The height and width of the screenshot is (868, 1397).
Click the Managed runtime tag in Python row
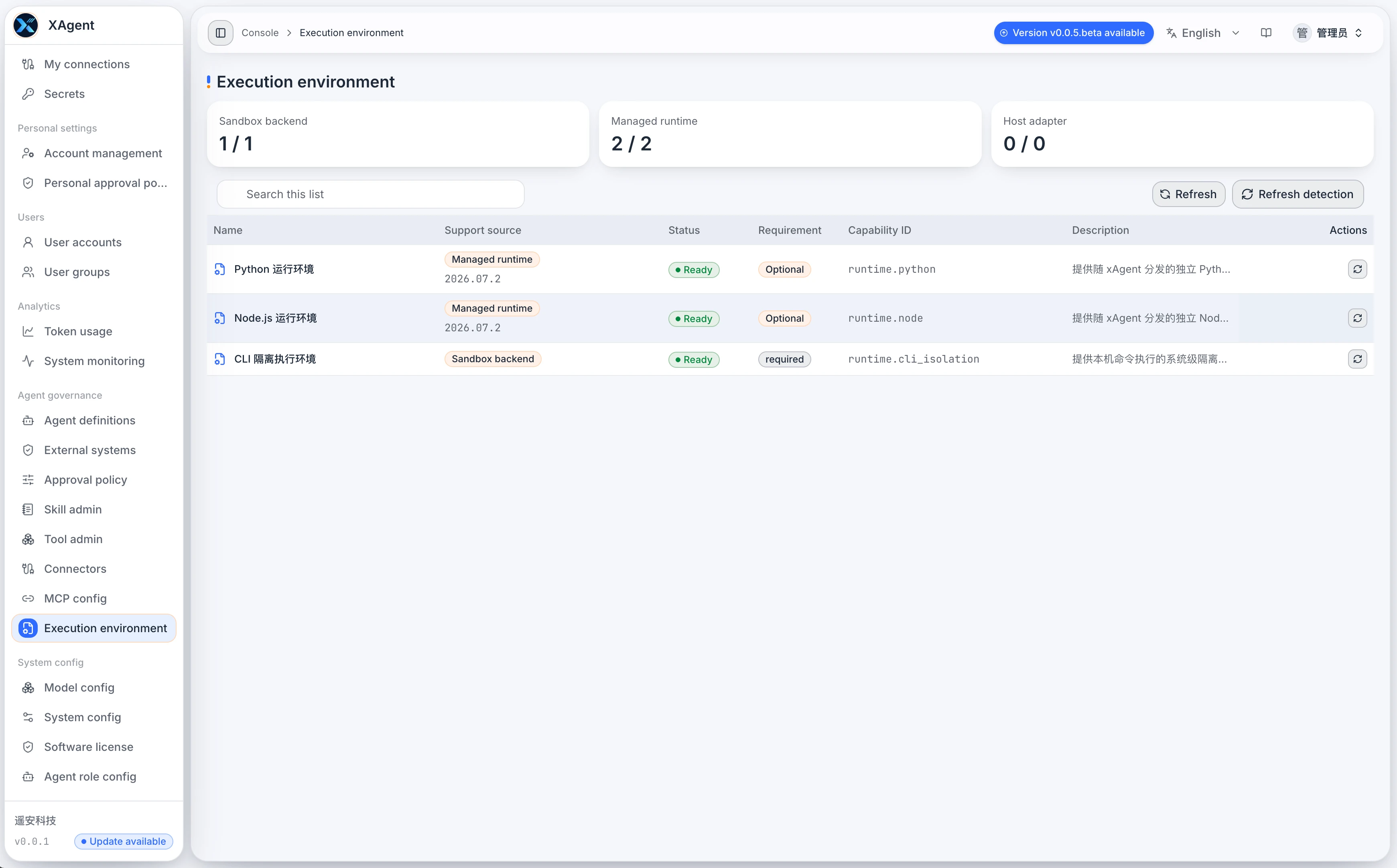[492, 260]
